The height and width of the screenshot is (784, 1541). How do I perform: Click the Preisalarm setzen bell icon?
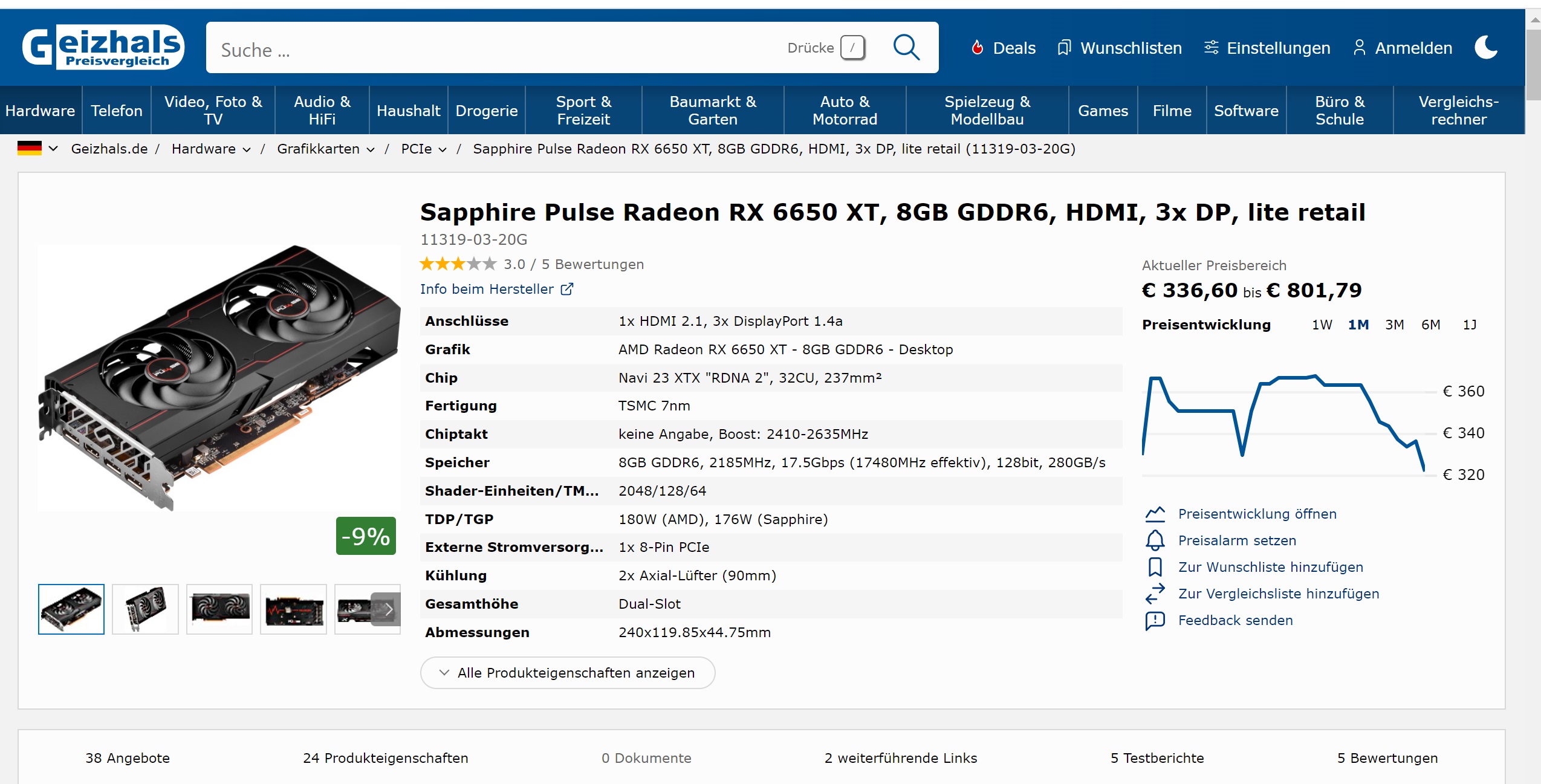point(1155,540)
